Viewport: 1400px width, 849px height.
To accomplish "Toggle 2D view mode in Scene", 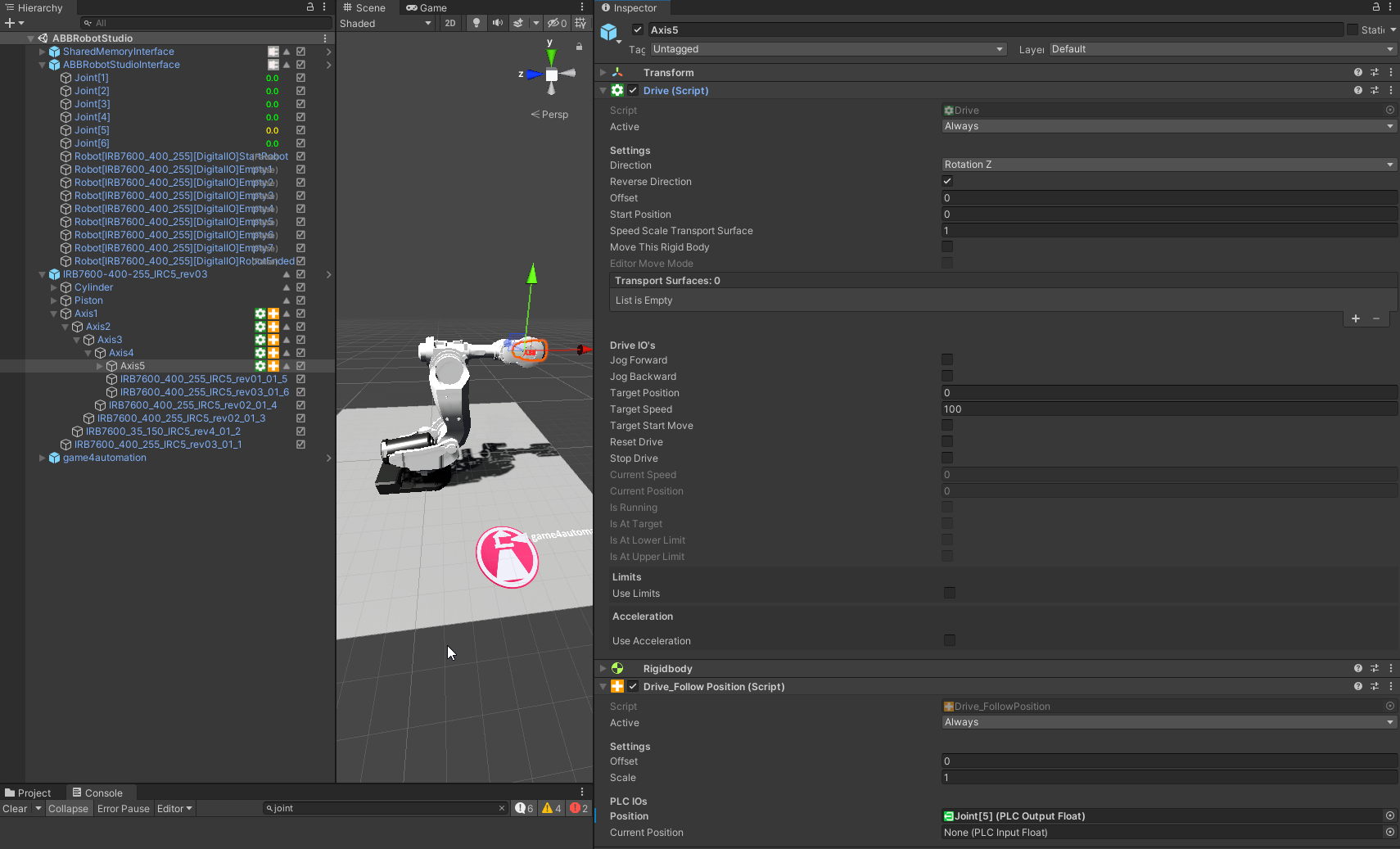I will [x=450, y=24].
